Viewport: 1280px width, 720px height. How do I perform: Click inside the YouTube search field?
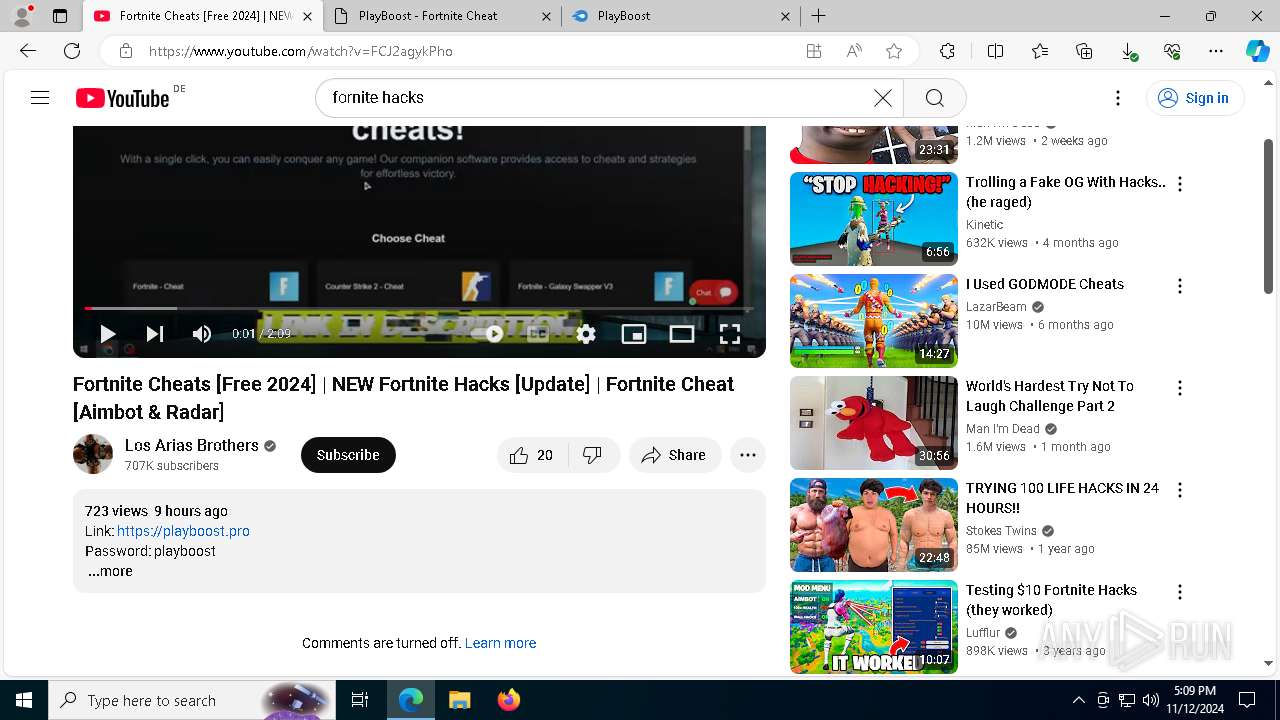coord(595,97)
